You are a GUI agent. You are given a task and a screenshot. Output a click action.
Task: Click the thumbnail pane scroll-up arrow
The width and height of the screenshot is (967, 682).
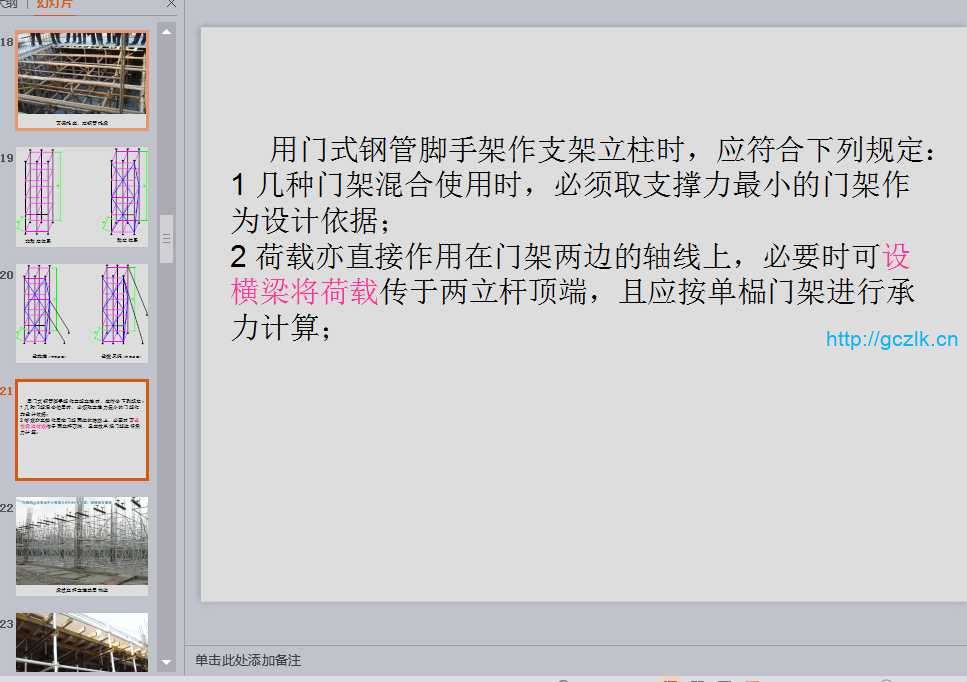click(x=167, y=31)
